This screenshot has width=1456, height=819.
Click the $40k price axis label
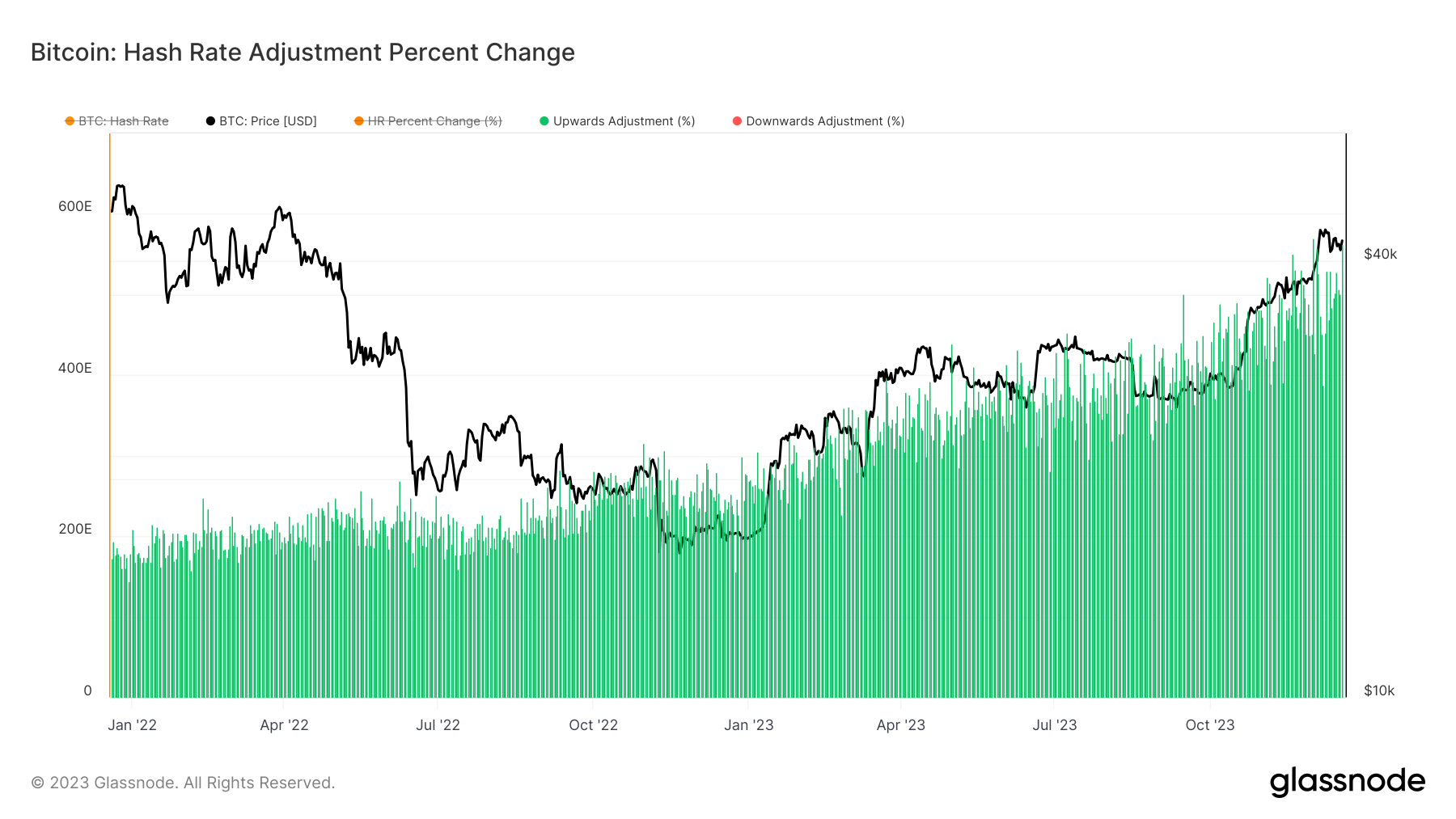point(1380,254)
